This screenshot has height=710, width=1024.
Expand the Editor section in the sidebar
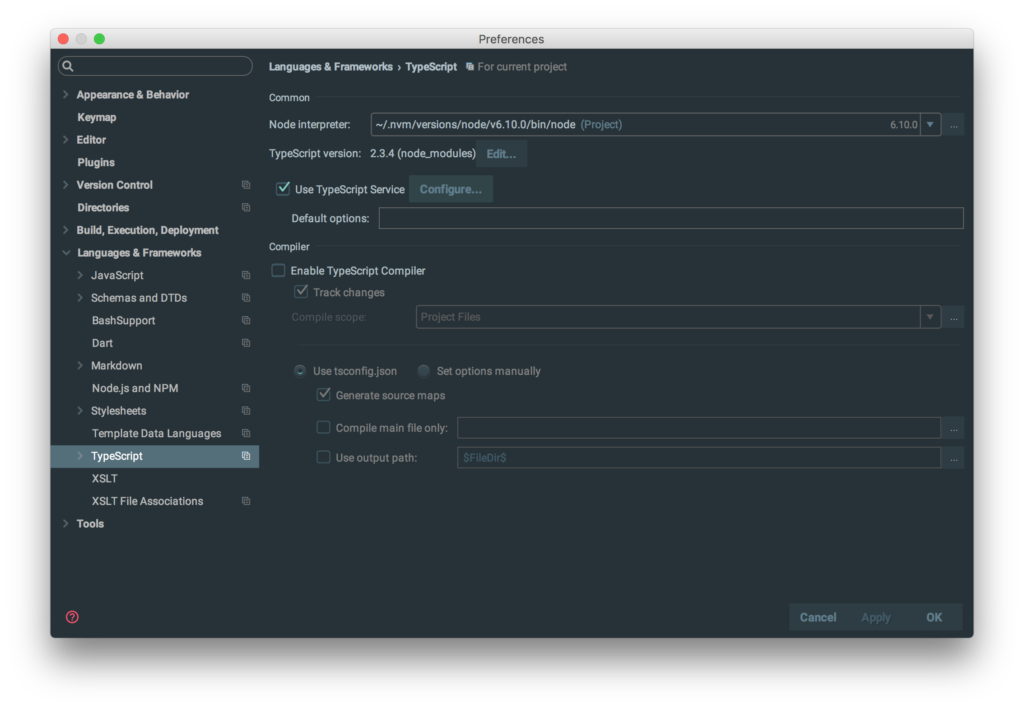click(x=64, y=139)
